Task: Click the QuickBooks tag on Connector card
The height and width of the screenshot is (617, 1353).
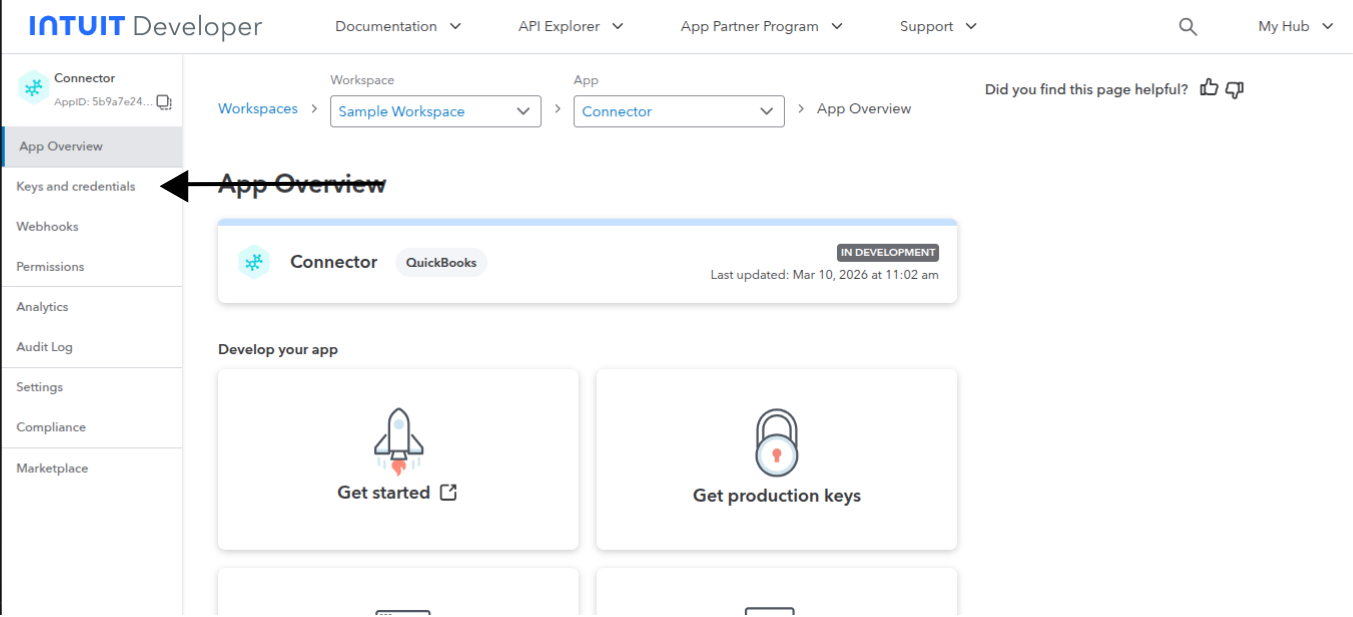Action: pos(441,263)
